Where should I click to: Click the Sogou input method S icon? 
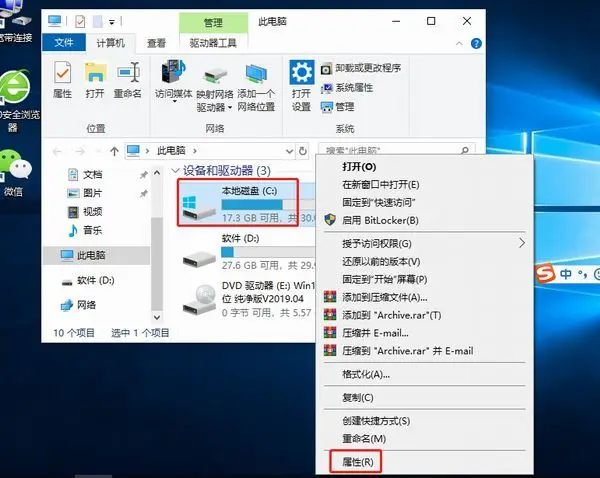[546, 272]
